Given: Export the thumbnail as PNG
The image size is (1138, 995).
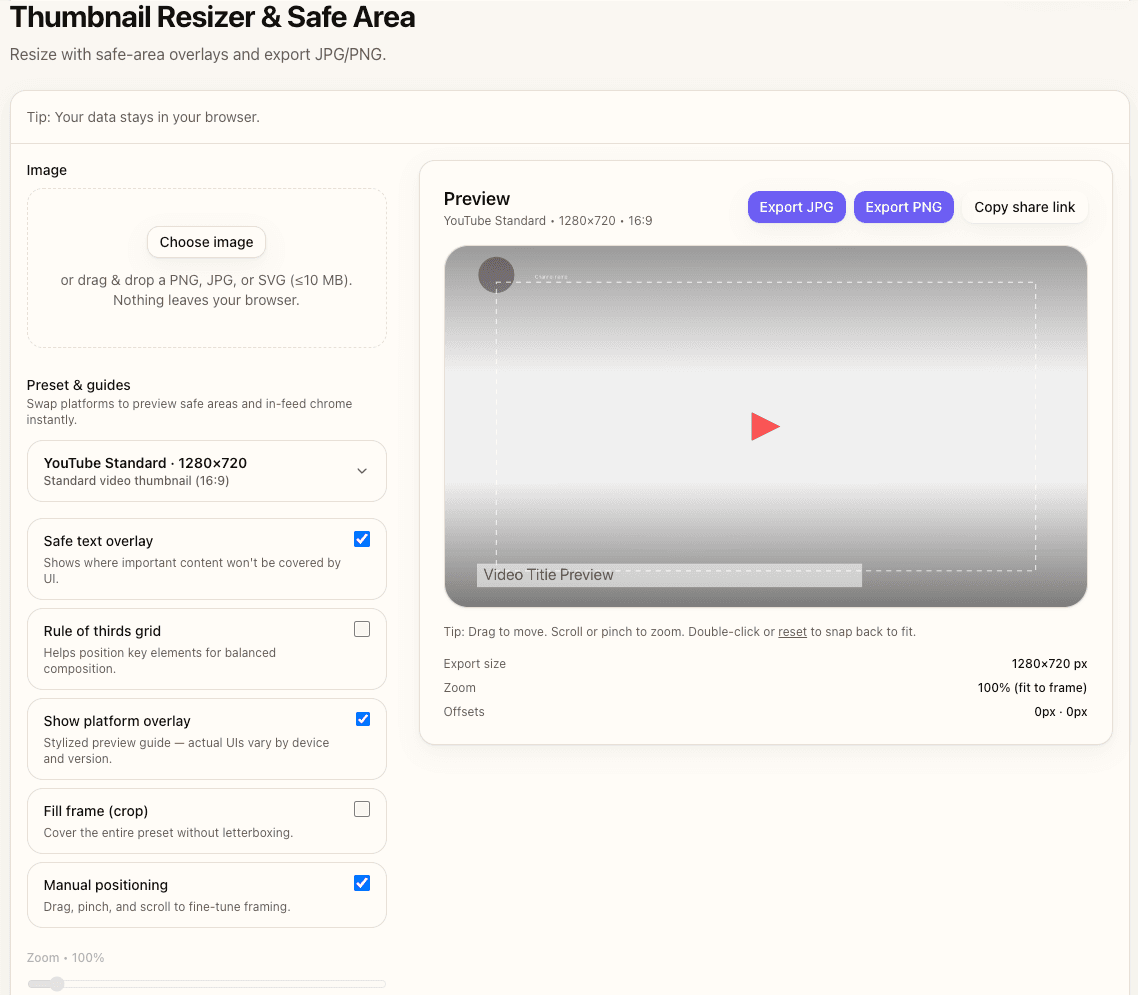Looking at the screenshot, I should tap(903, 207).
